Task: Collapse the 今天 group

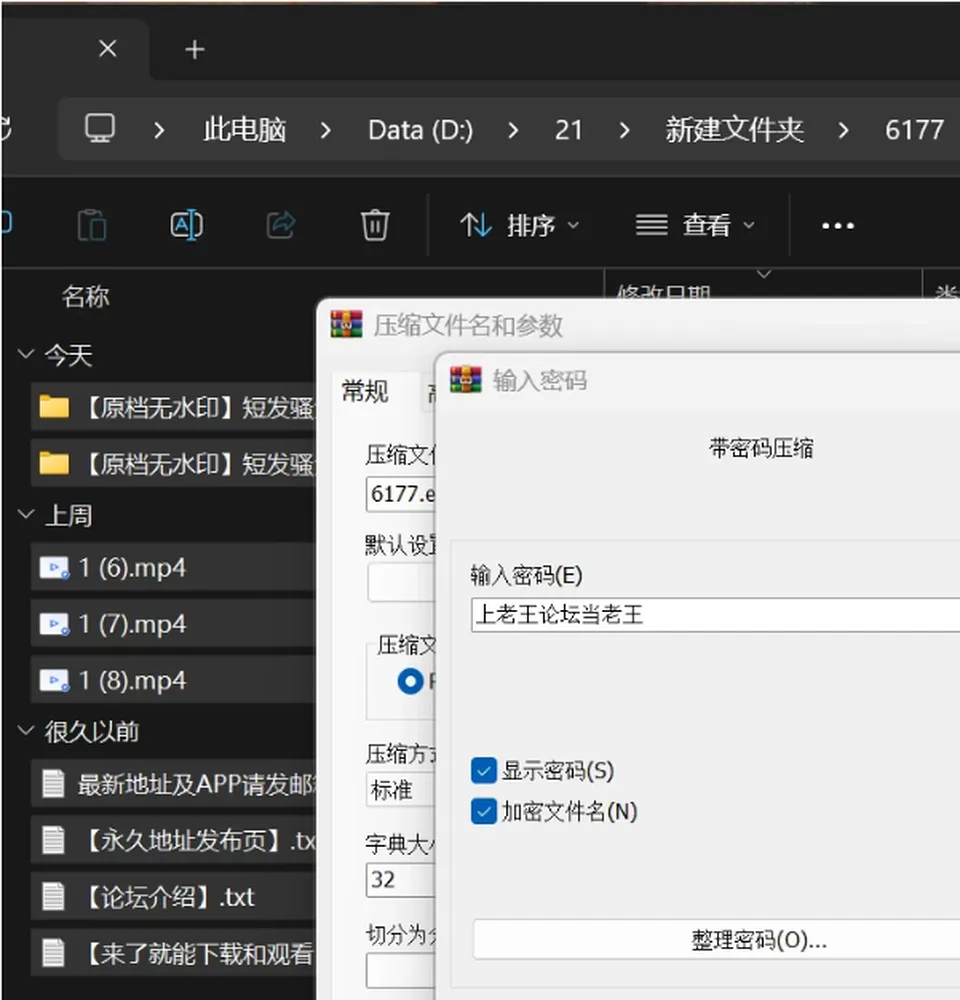Action: (x=26, y=353)
